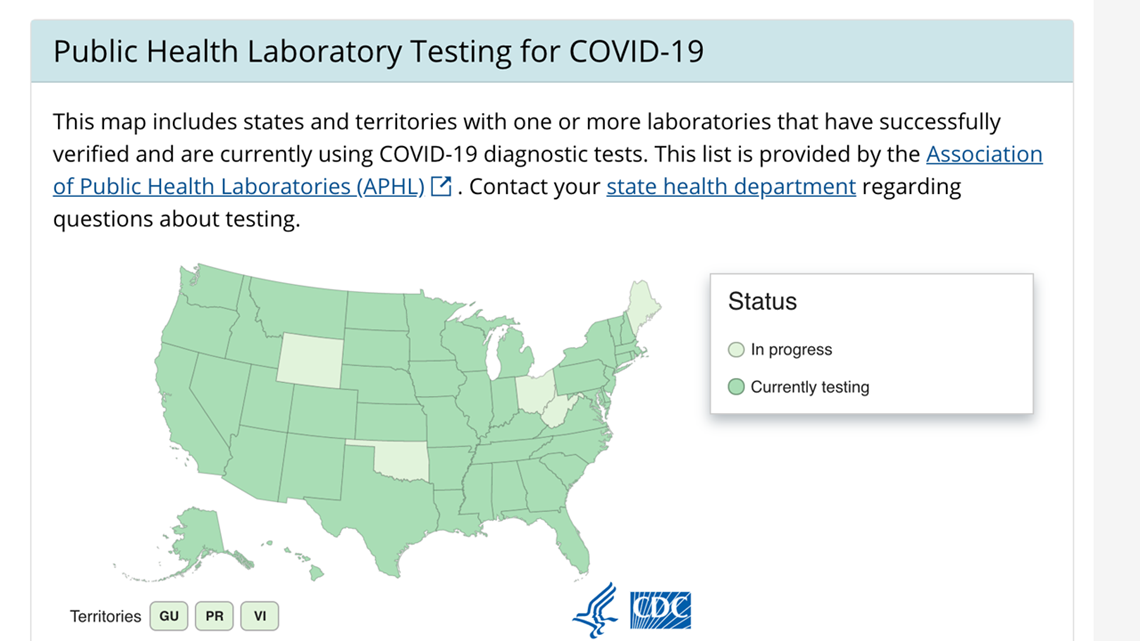Click the In progress legend circle
This screenshot has width=1140, height=641.
click(736, 350)
